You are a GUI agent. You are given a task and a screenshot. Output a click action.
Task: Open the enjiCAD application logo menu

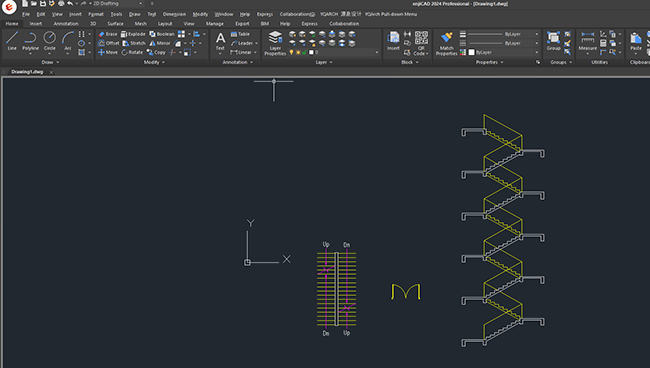pyautogui.click(x=9, y=7)
